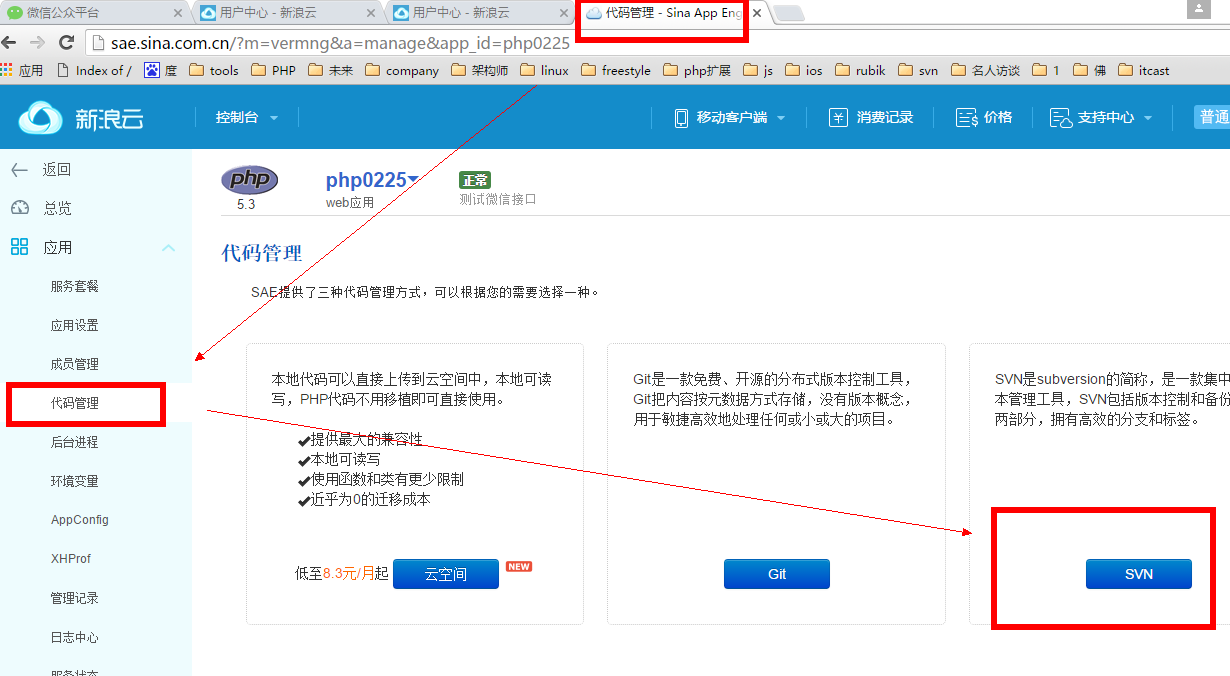Viewport: 1230px width, 676px height.
Task: Open the php0225 app switcher dropdown
Action: (412, 180)
